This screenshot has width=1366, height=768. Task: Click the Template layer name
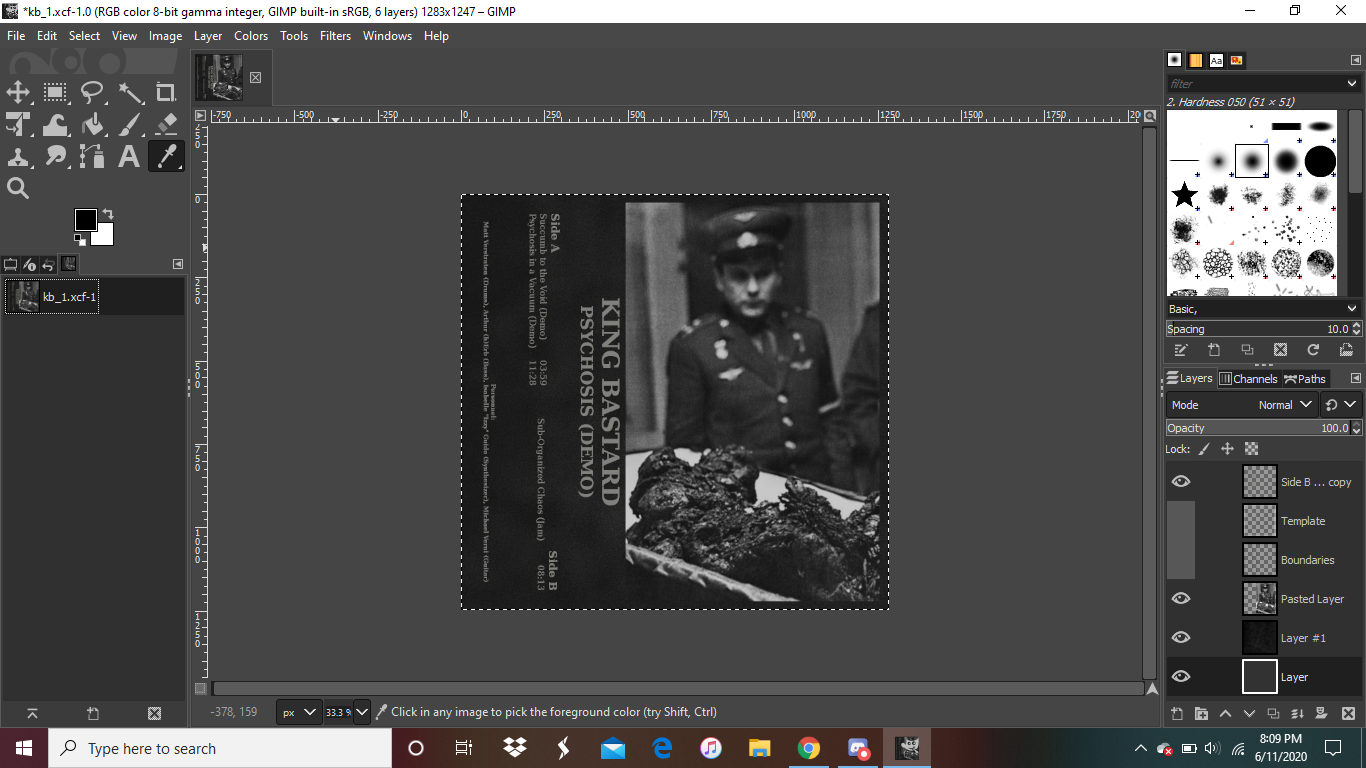tap(1302, 521)
